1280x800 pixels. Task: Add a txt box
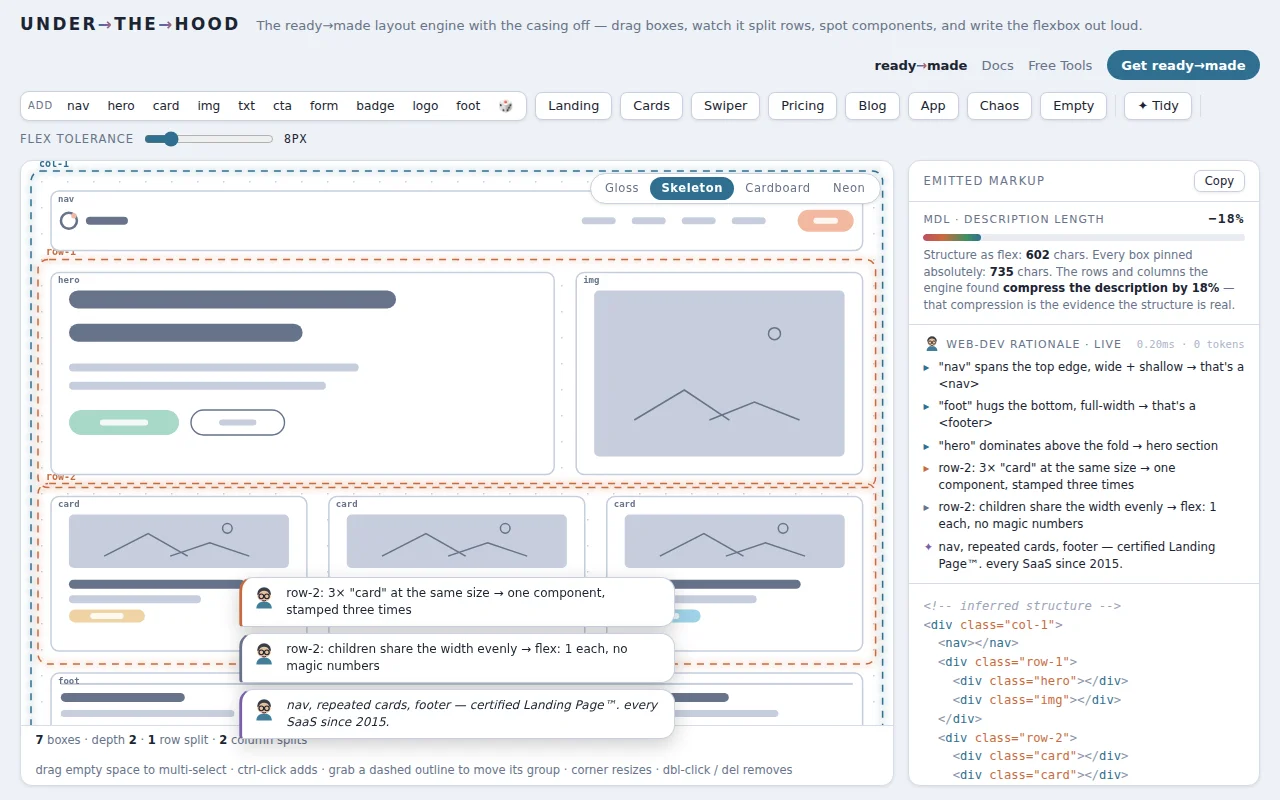click(x=246, y=106)
